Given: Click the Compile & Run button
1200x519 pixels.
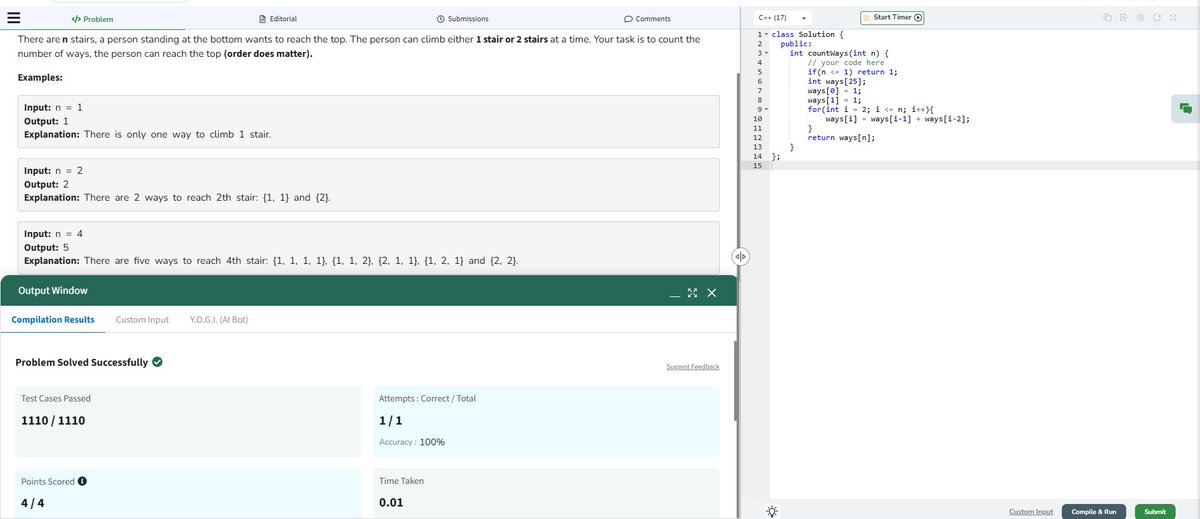Looking at the screenshot, I should pyautogui.click(x=1094, y=512).
